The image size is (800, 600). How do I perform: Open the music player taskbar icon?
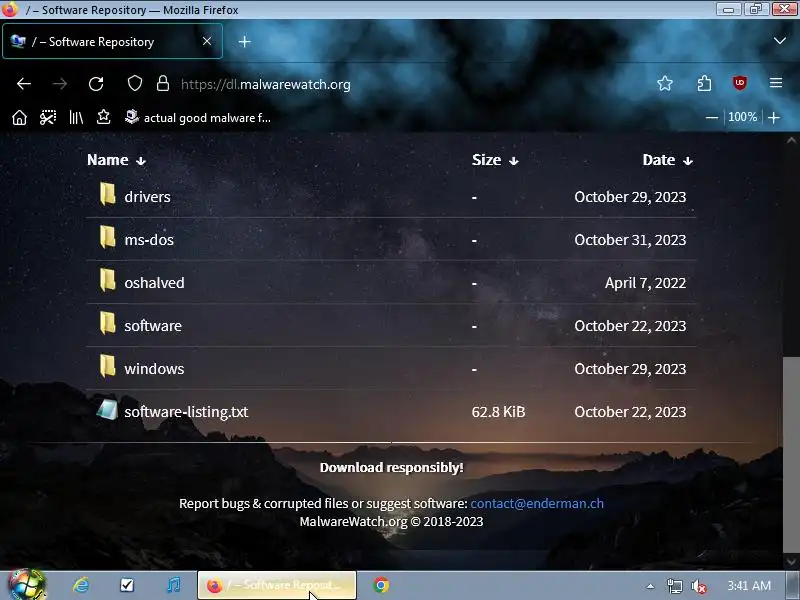click(x=173, y=585)
